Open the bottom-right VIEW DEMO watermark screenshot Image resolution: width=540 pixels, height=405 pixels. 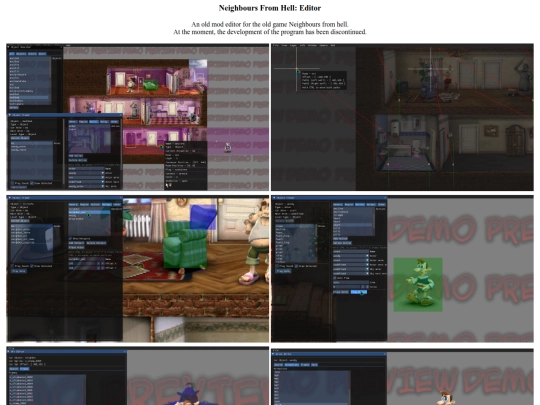click(x=402, y=376)
